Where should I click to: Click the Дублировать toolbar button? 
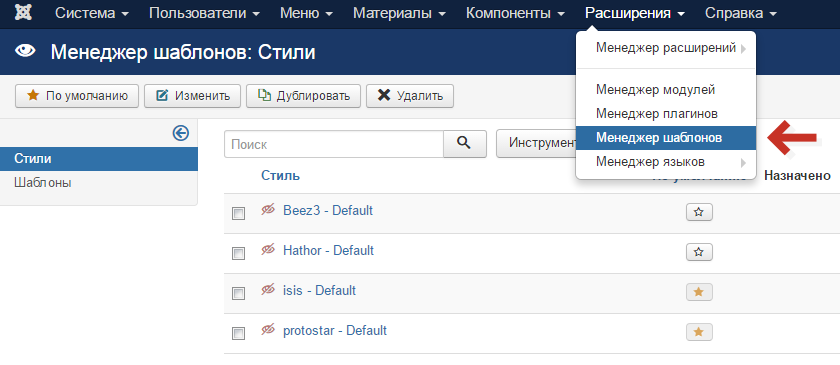coord(303,96)
